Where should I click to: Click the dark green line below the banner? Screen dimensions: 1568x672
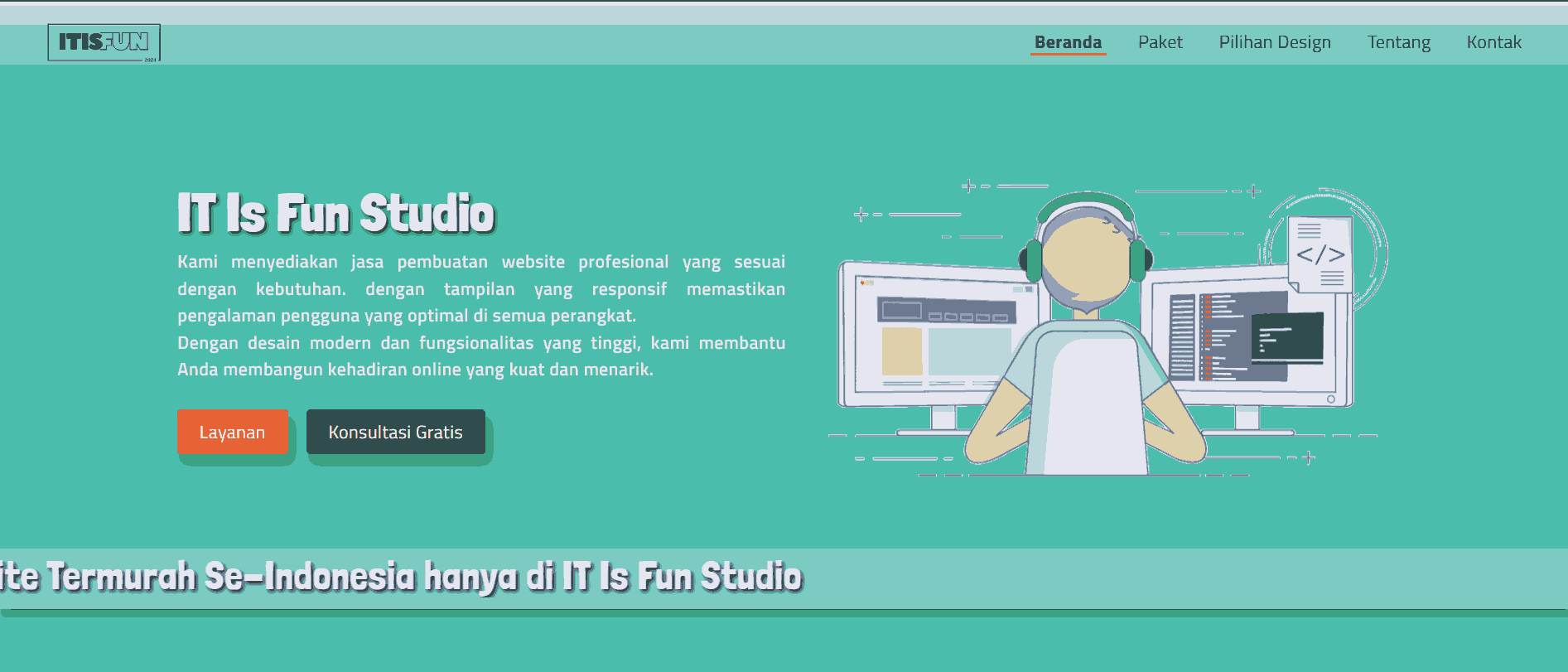coord(784,613)
